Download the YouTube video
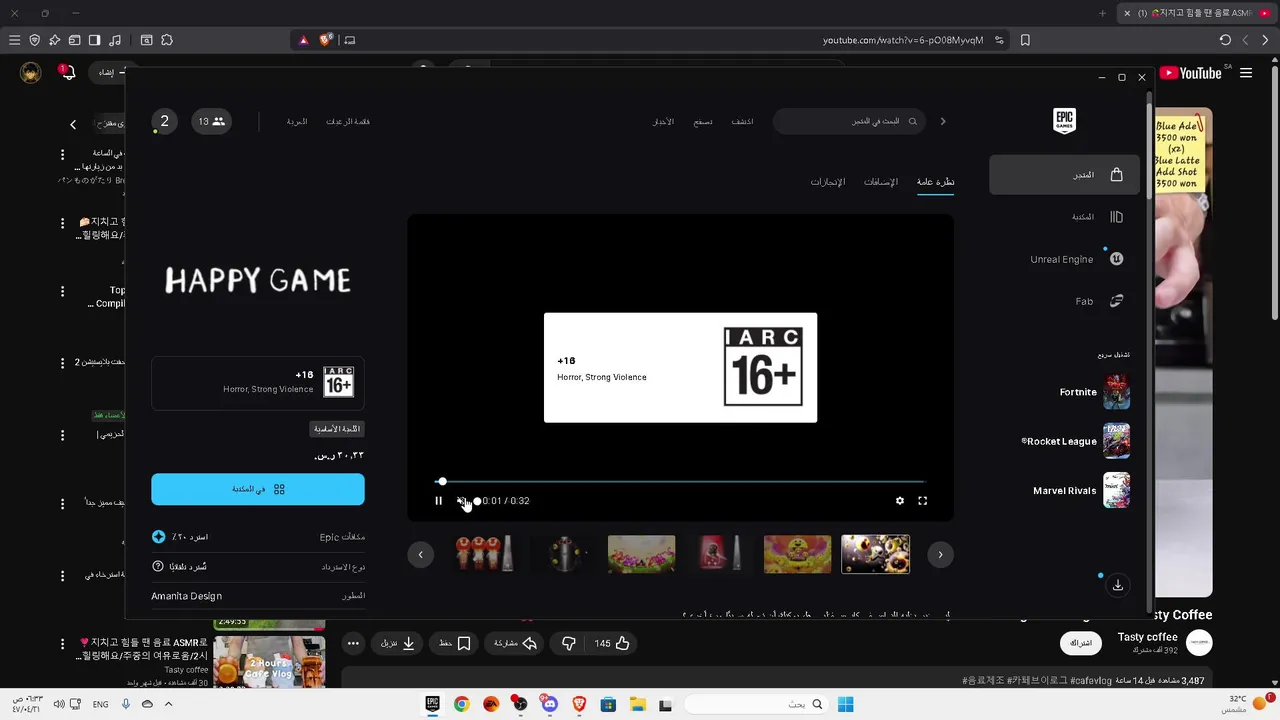Viewport: 1280px width, 720px height. coord(397,643)
